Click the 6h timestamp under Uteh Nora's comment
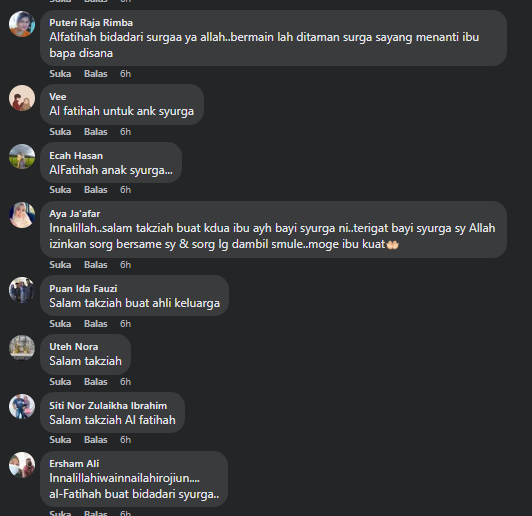Screen dimensions: 532x516 (126, 382)
